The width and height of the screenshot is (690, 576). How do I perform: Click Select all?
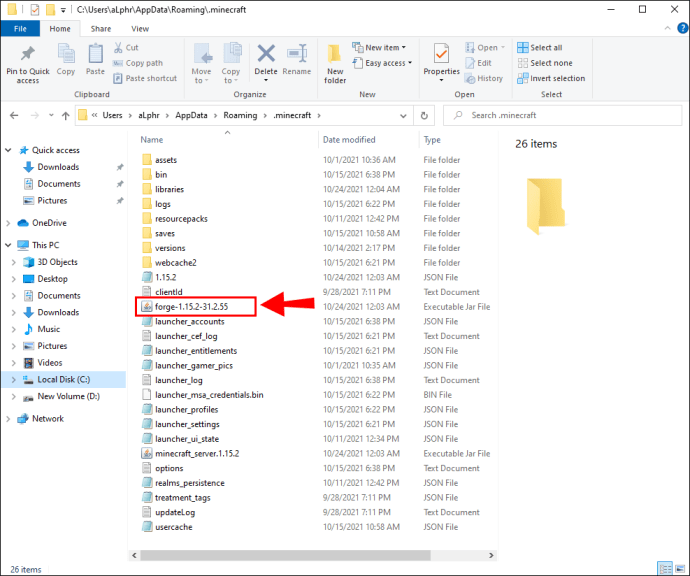click(540, 48)
